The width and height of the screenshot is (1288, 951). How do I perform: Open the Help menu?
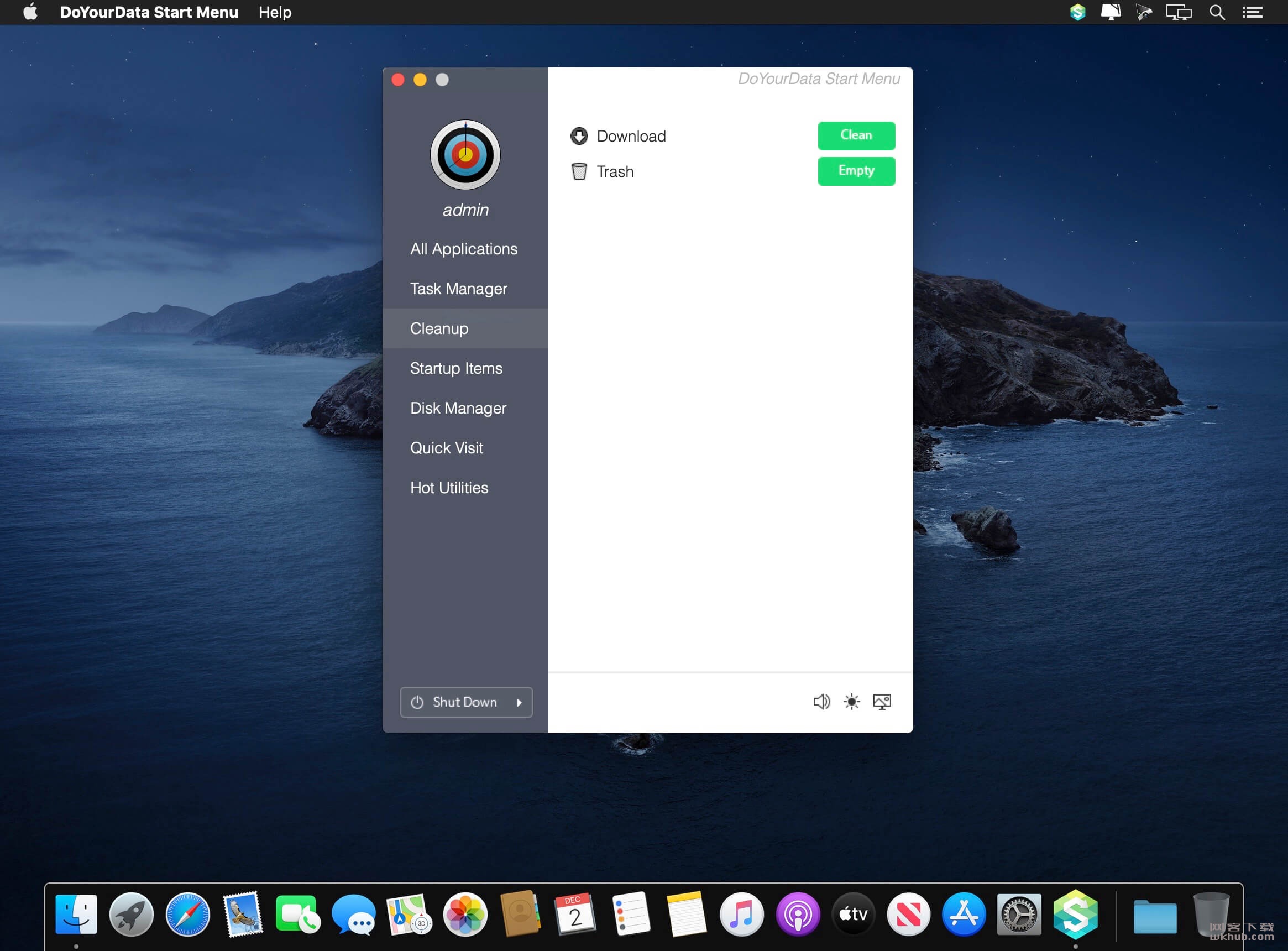coord(275,12)
